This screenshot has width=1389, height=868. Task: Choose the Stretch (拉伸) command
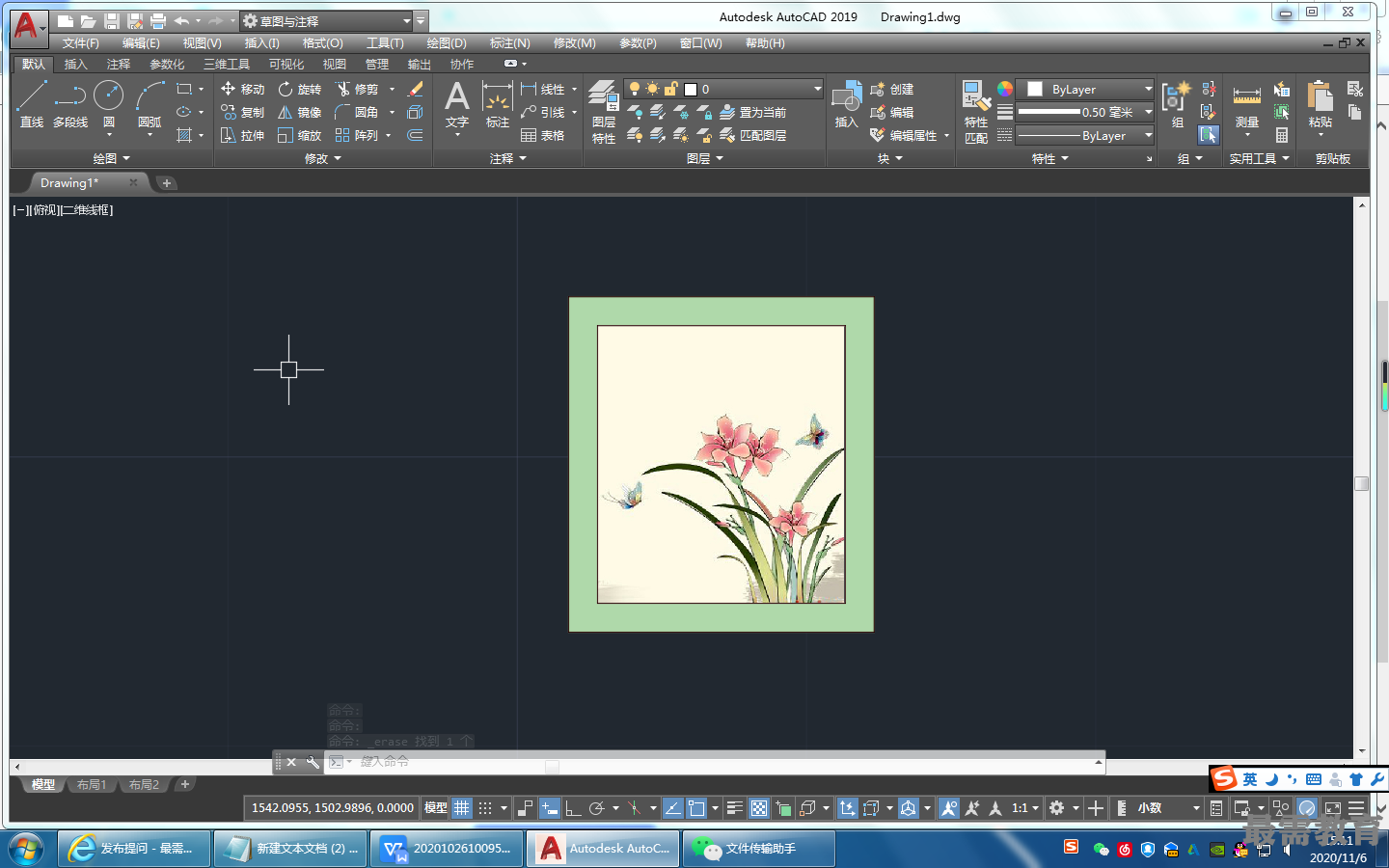(242, 135)
